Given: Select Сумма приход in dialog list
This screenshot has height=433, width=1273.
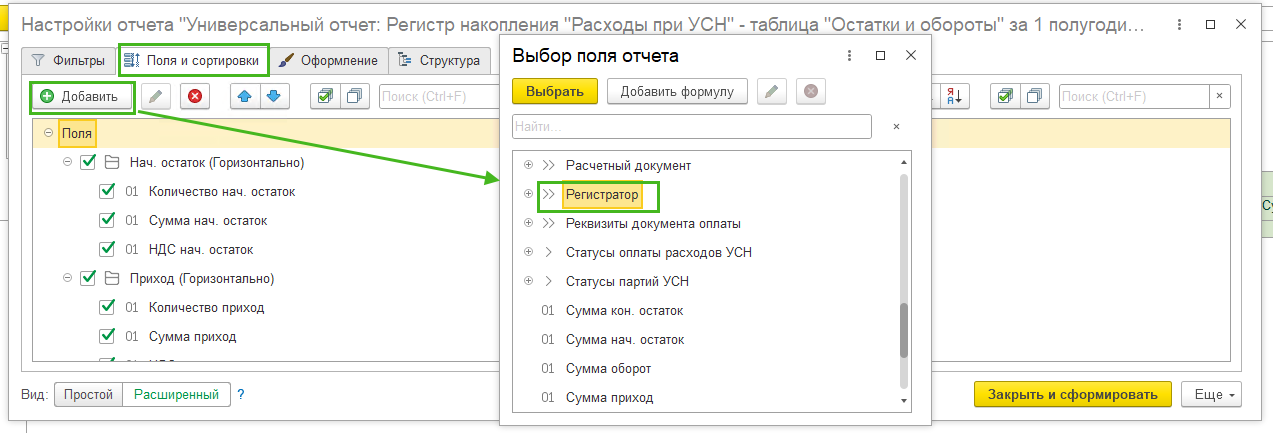Looking at the screenshot, I should click(609, 397).
